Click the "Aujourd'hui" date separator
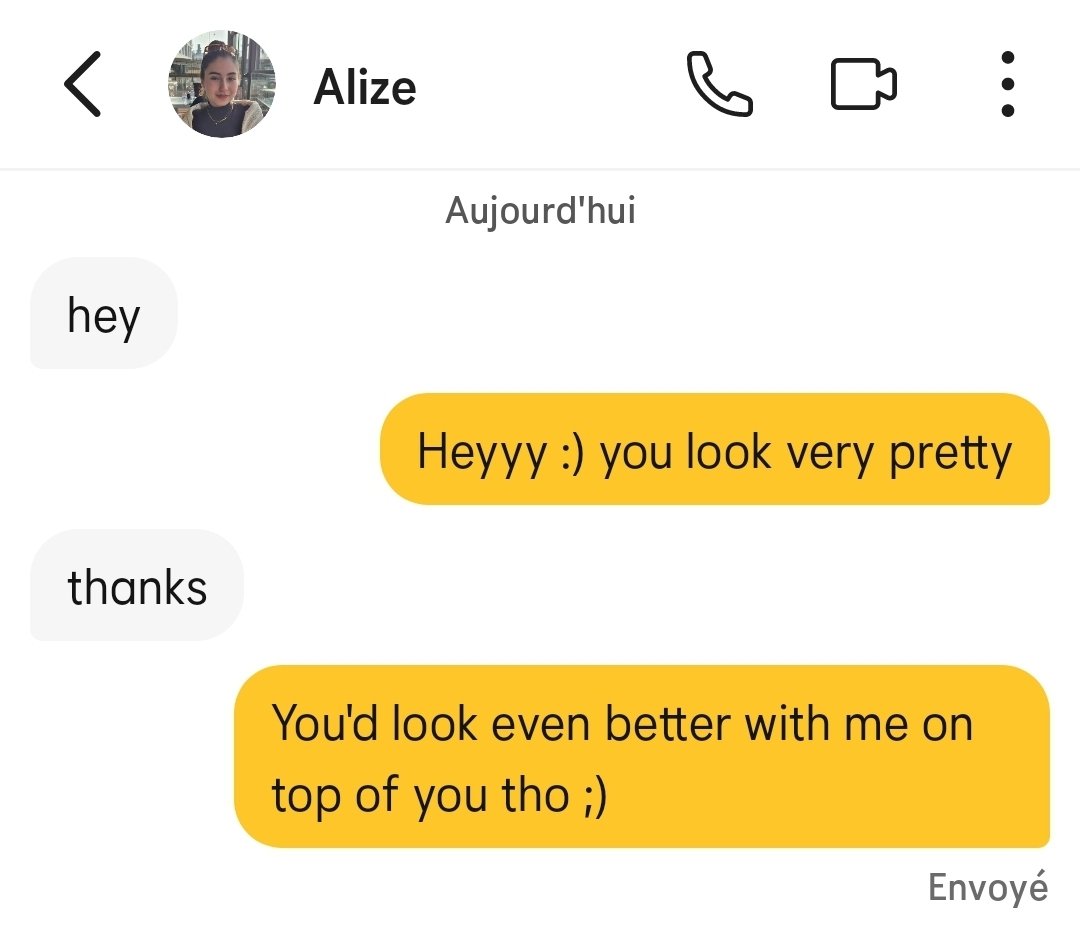Image resolution: width=1080 pixels, height=945 pixels. 540,210
